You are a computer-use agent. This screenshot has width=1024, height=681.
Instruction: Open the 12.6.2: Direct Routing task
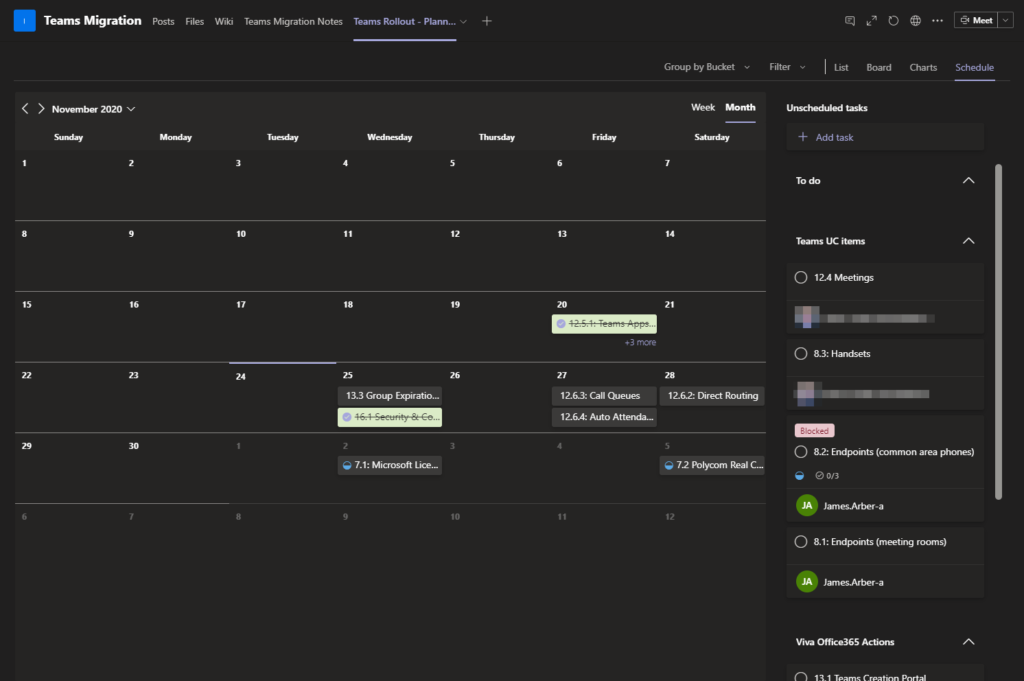coord(712,396)
